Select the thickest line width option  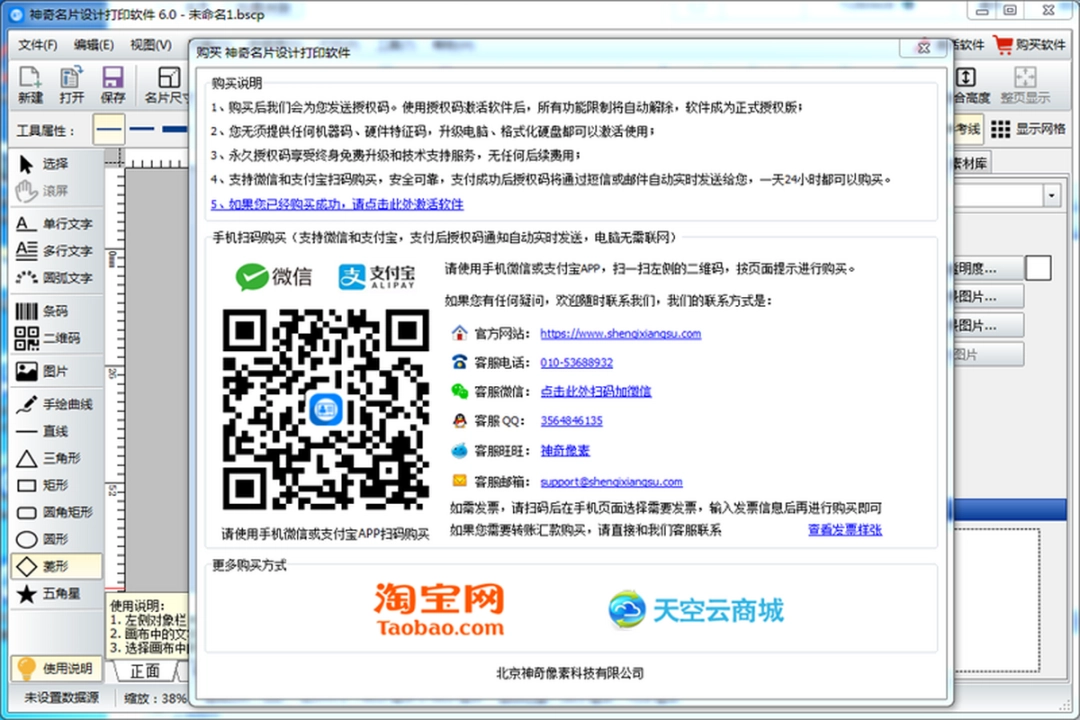[x=174, y=129]
